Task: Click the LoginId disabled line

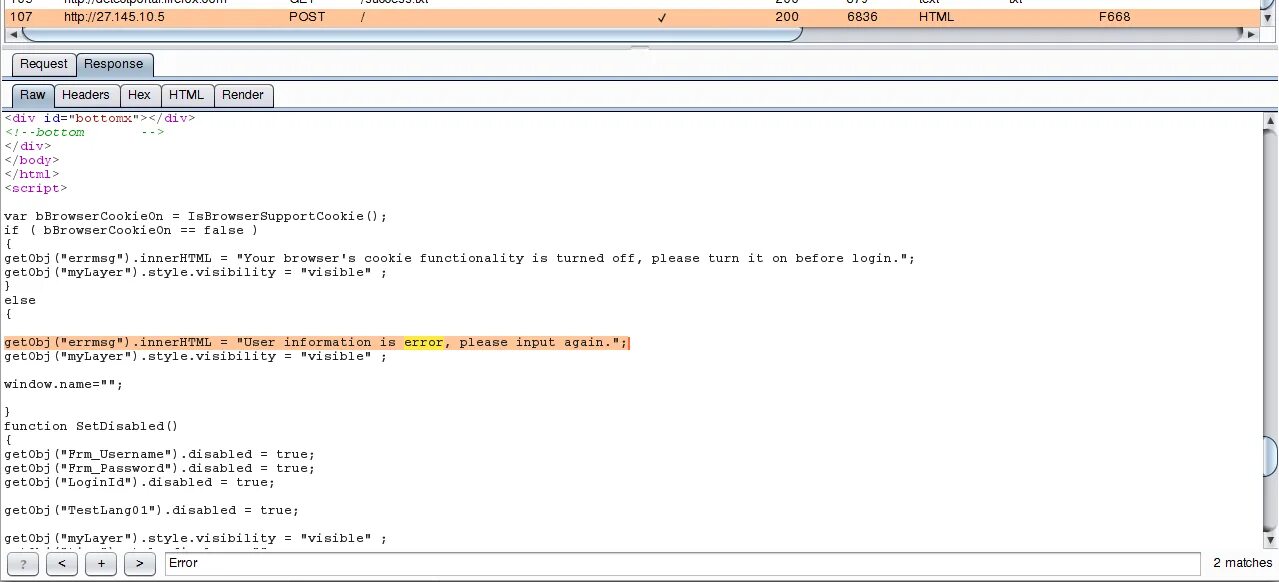Action: point(139,482)
